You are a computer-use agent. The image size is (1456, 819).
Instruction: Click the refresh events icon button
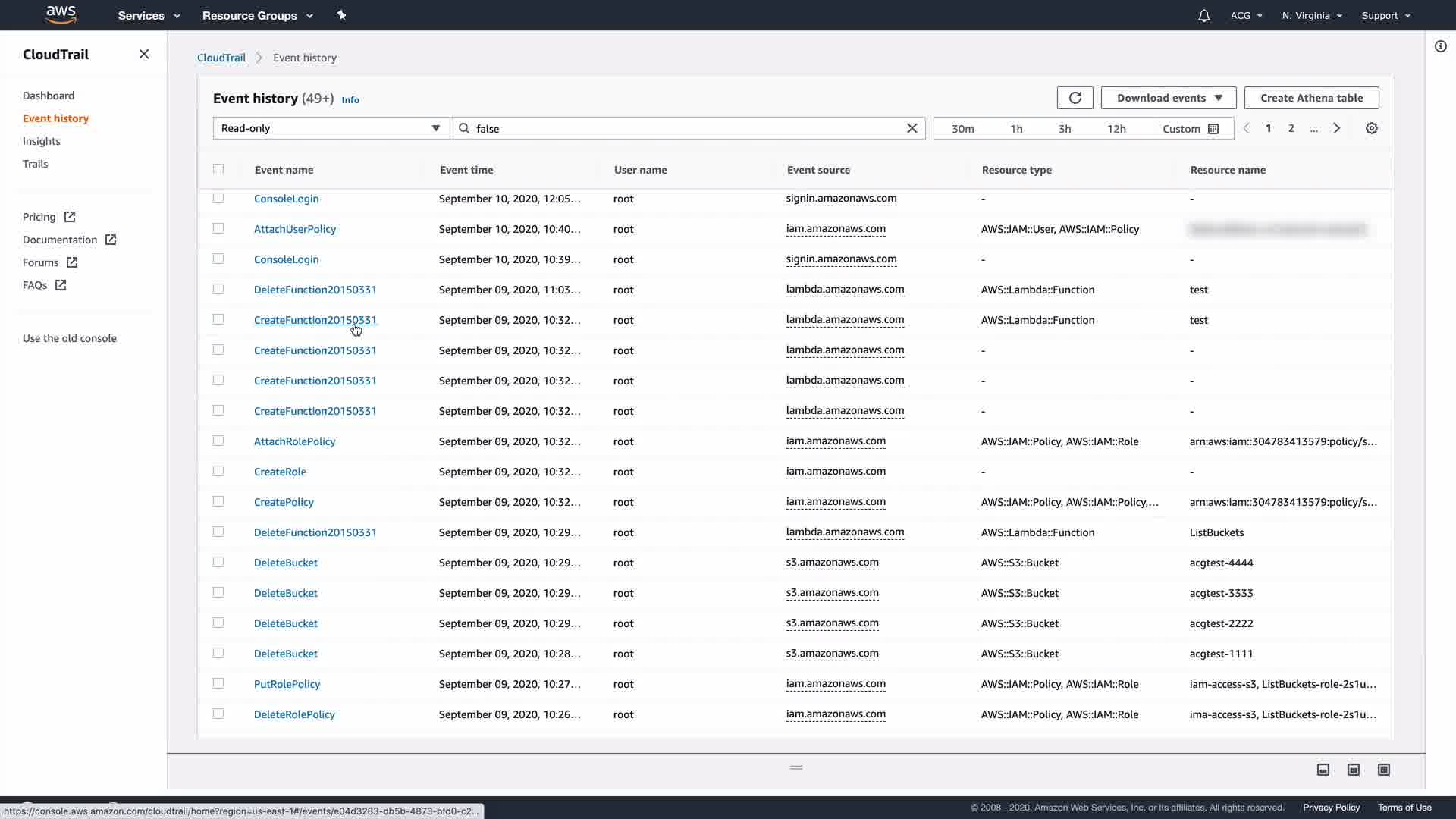click(x=1075, y=98)
